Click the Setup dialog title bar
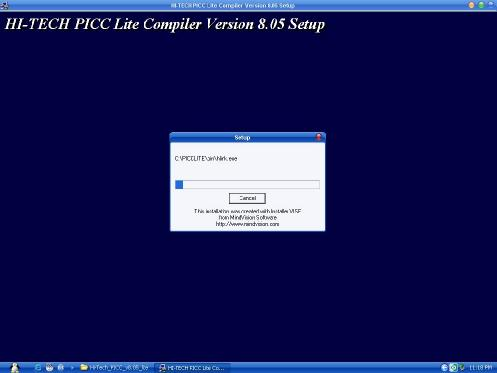 247,137
